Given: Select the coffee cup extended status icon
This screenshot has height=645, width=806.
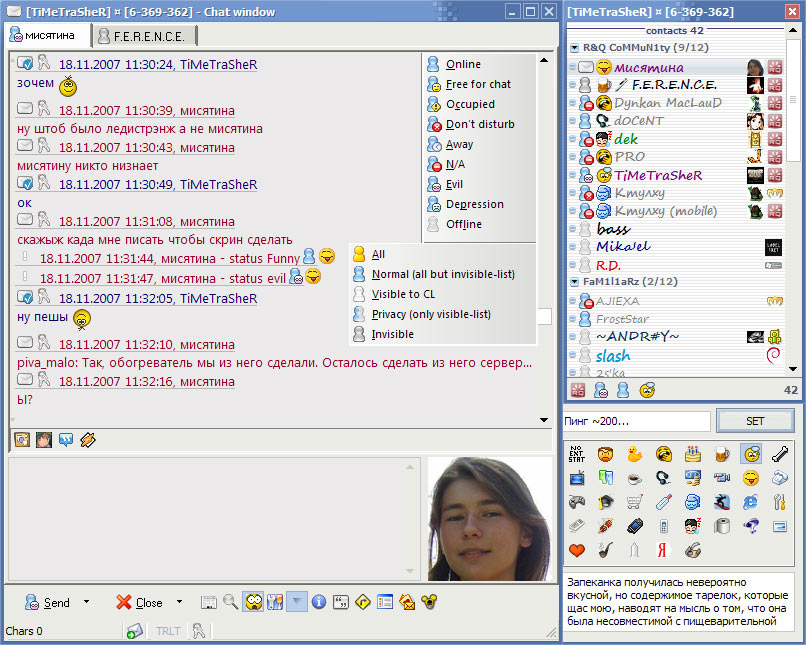Looking at the screenshot, I should (634, 478).
